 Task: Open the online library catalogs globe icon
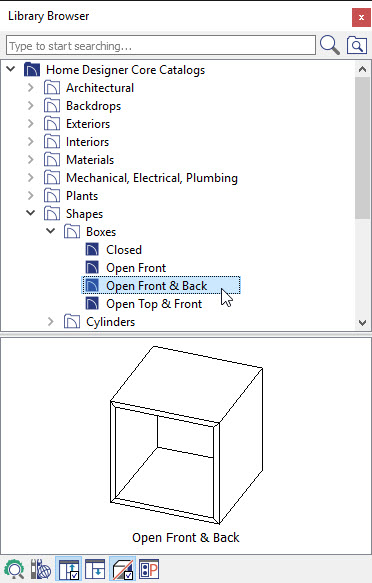tap(41, 569)
